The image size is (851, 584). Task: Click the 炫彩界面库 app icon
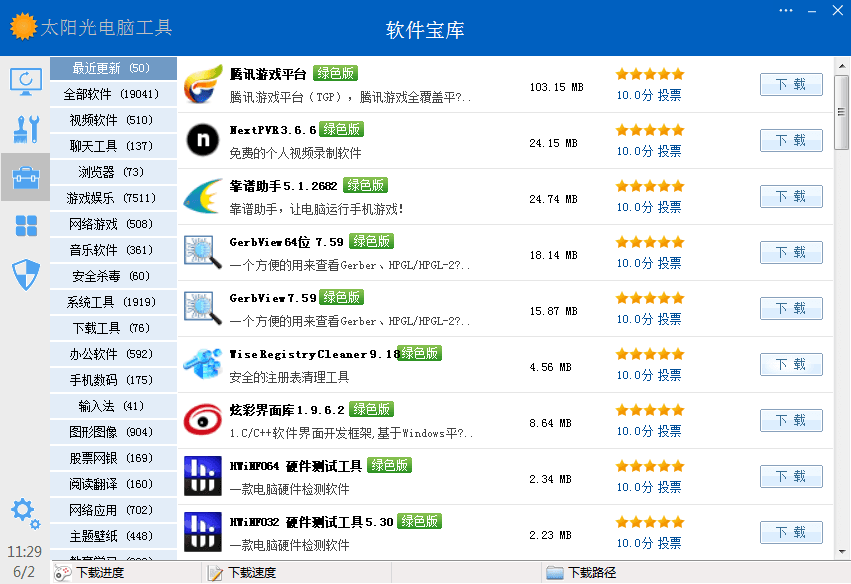point(203,420)
